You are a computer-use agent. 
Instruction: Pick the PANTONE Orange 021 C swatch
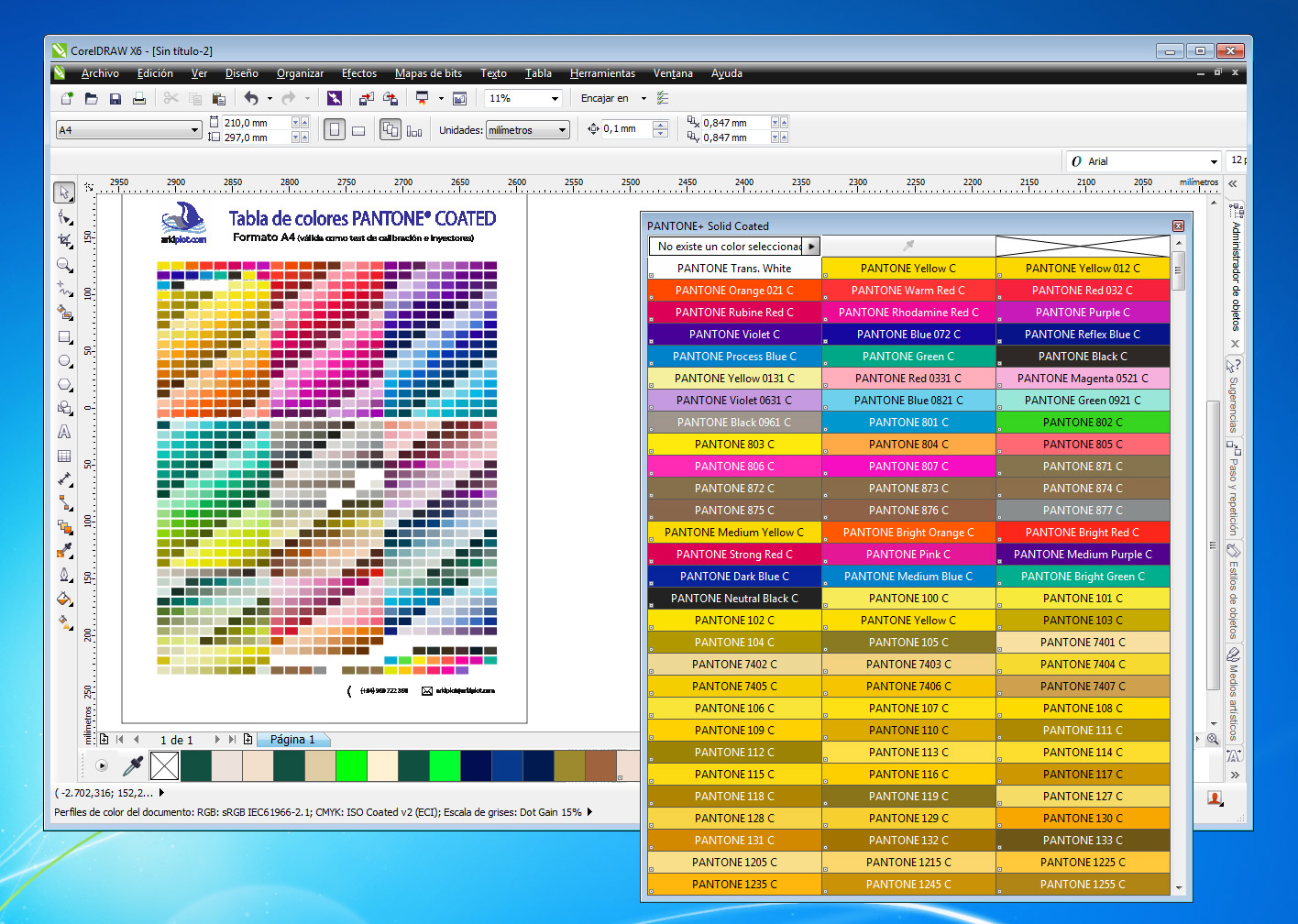734,291
